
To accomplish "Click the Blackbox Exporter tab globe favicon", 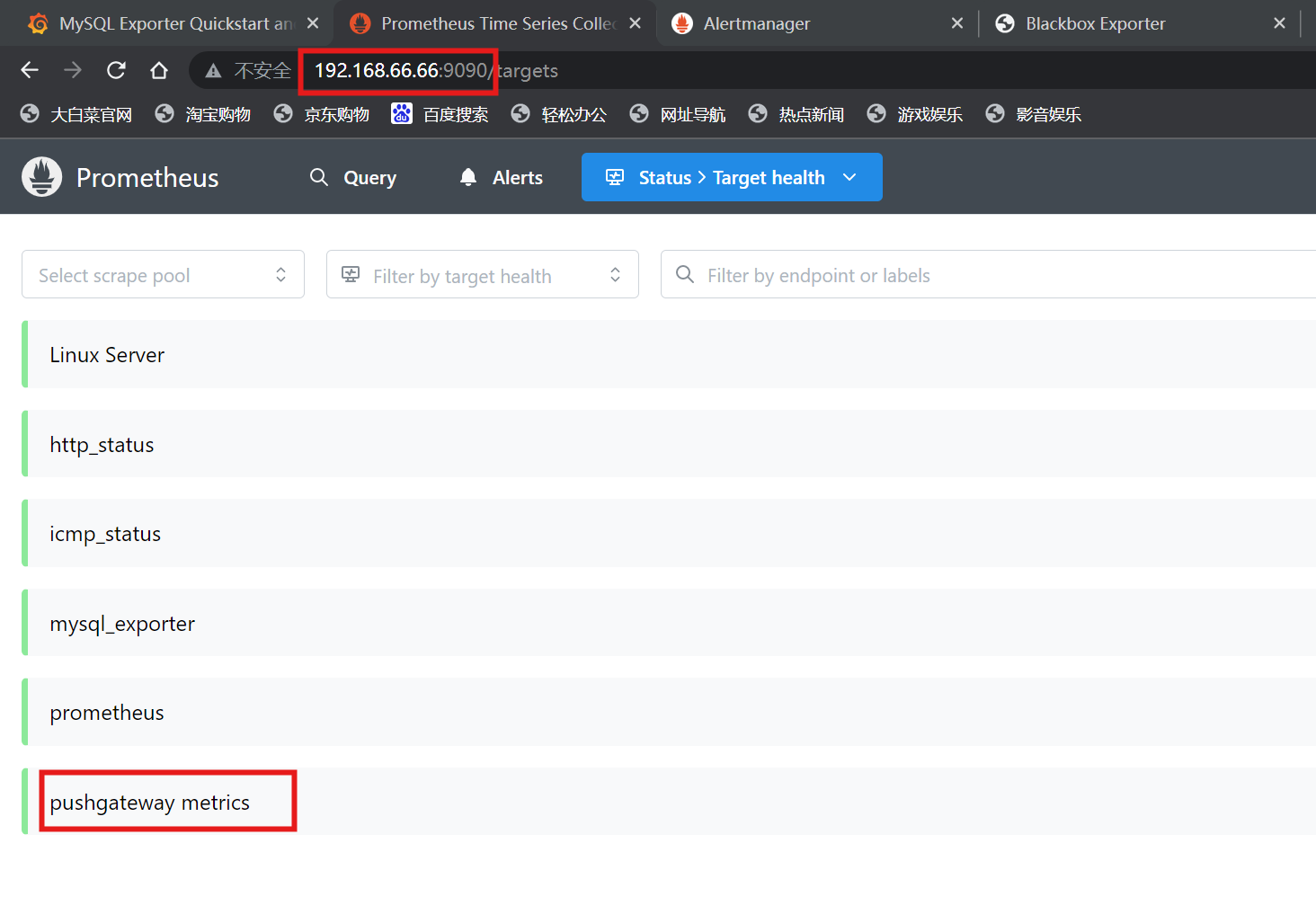I will point(1005,23).
